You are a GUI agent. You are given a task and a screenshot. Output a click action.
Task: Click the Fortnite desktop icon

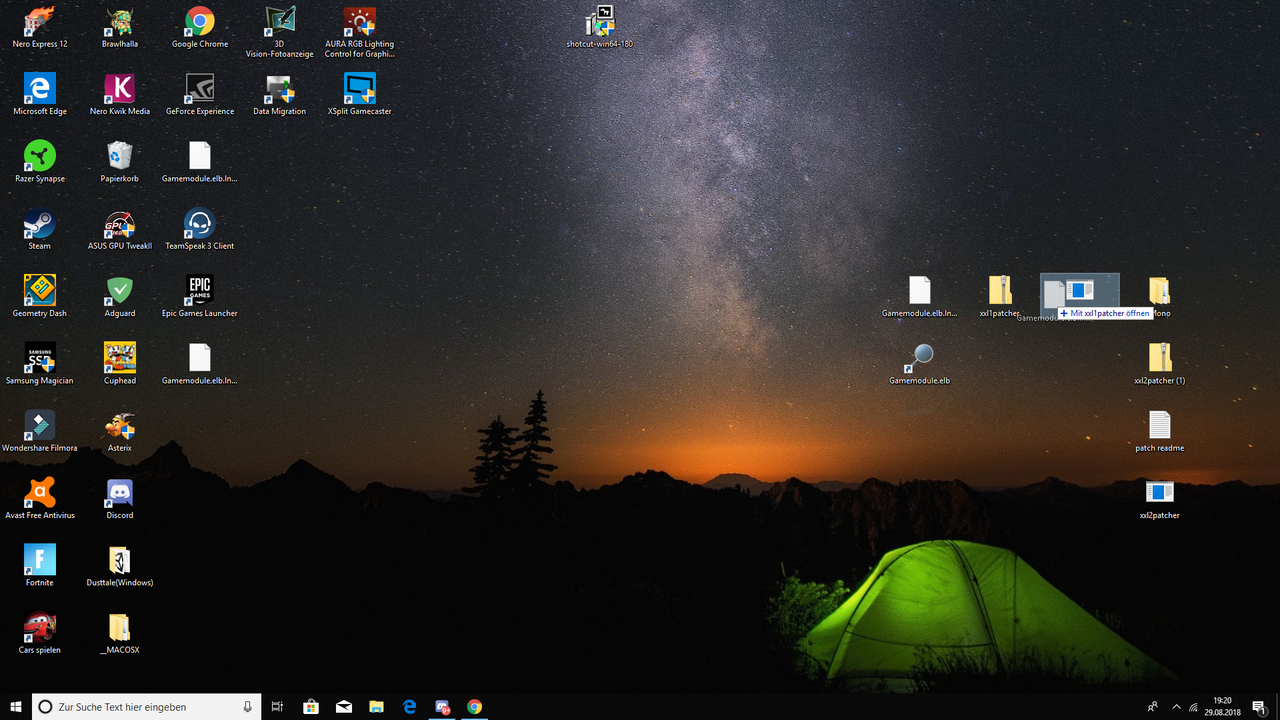pos(40,565)
